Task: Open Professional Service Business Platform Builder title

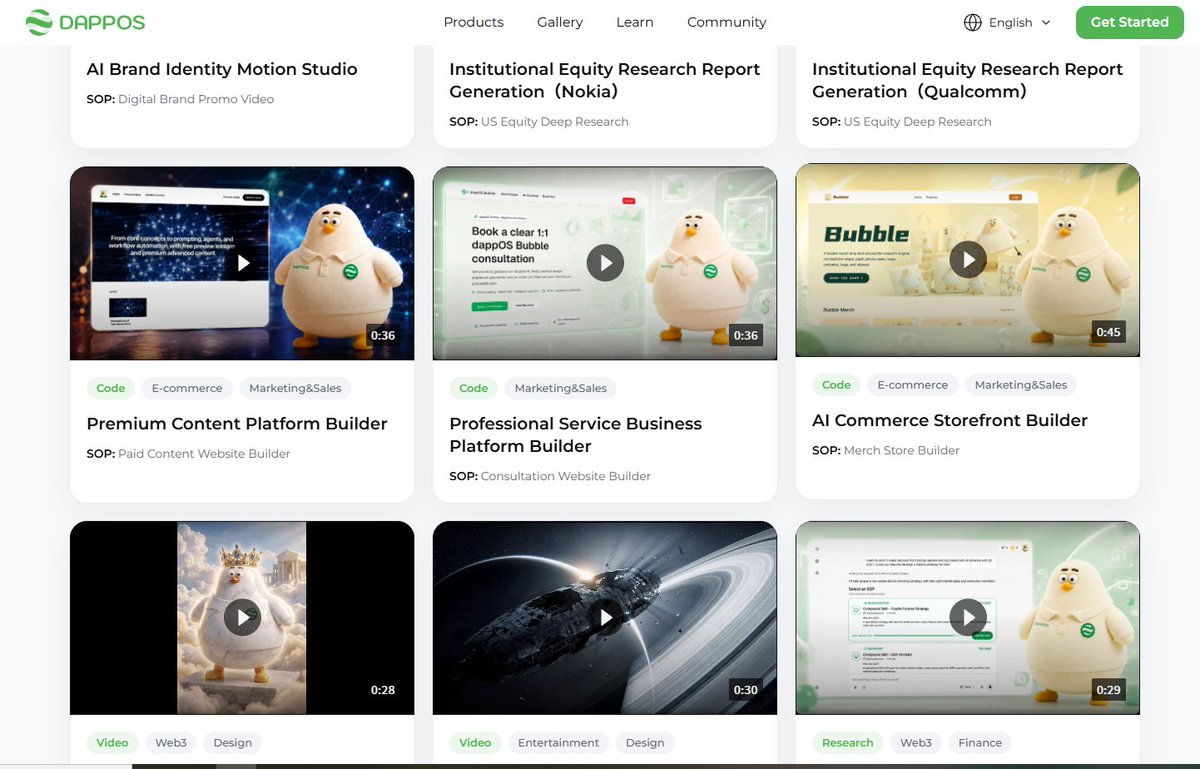Action: click(576, 434)
